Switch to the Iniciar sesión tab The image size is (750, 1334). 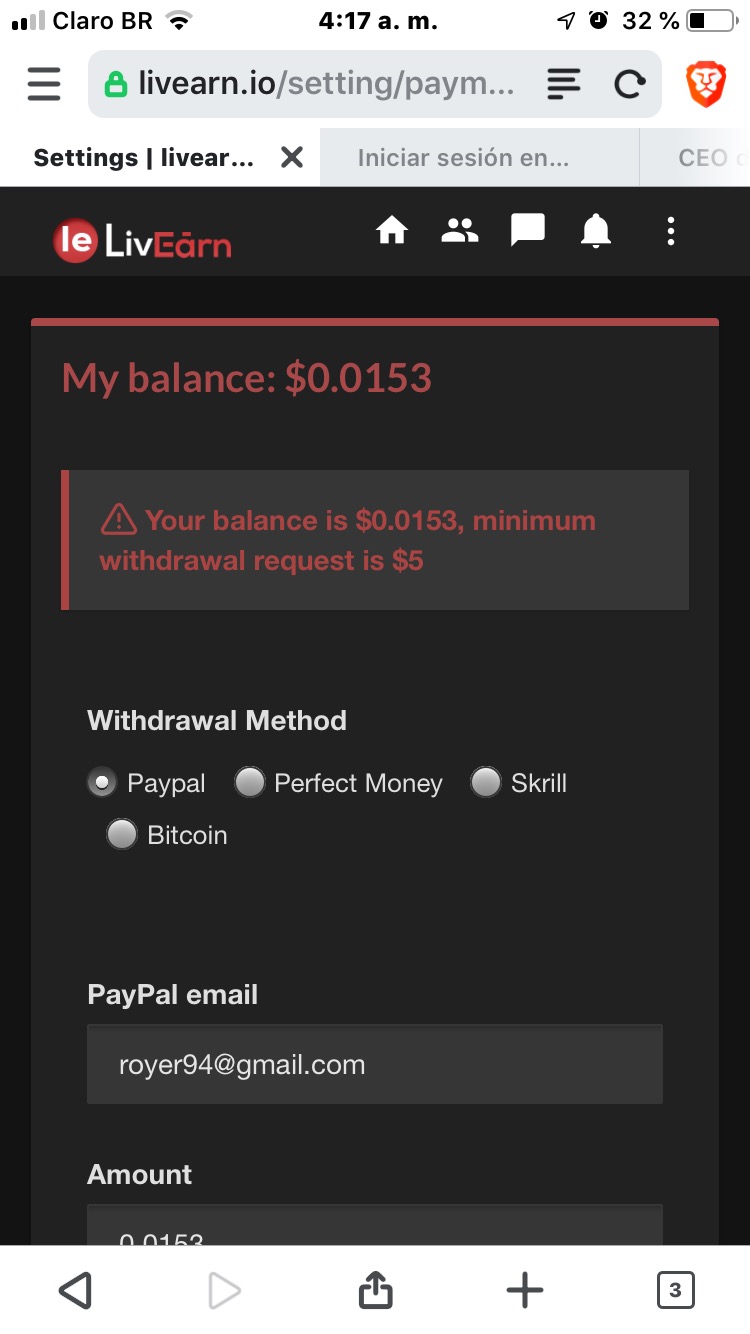click(464, 158)
